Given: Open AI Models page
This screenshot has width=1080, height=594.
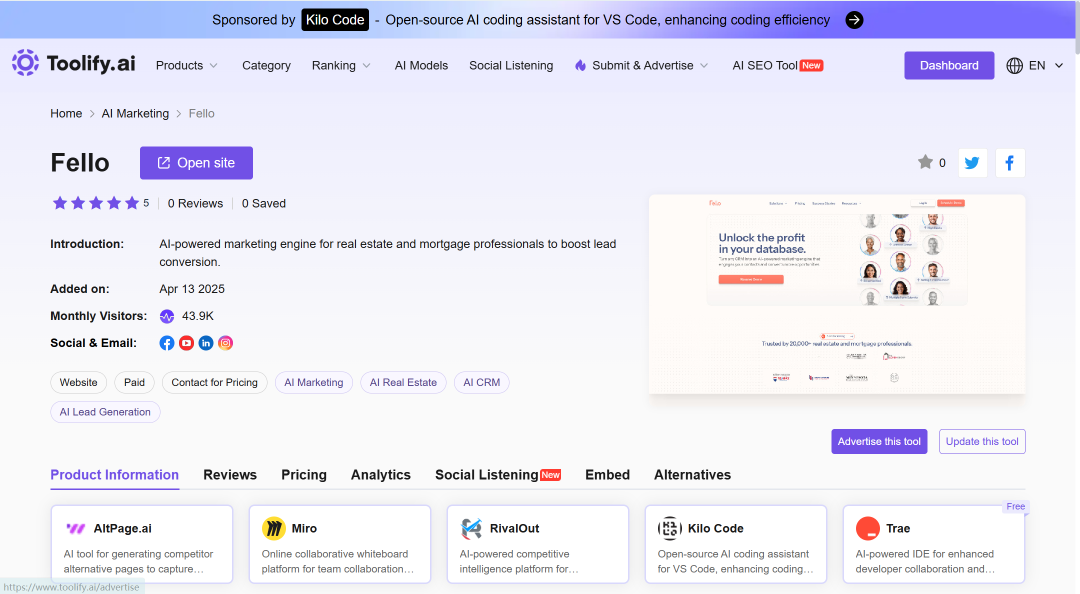Looking at the screenshot, I should 421,65.
